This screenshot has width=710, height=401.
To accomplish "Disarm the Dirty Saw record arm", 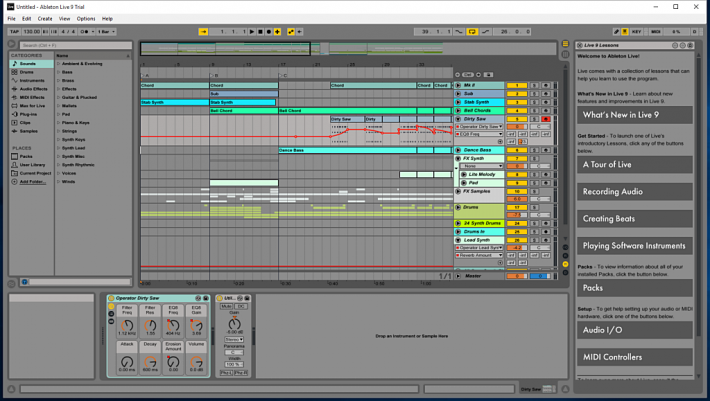I will (546, 119).
